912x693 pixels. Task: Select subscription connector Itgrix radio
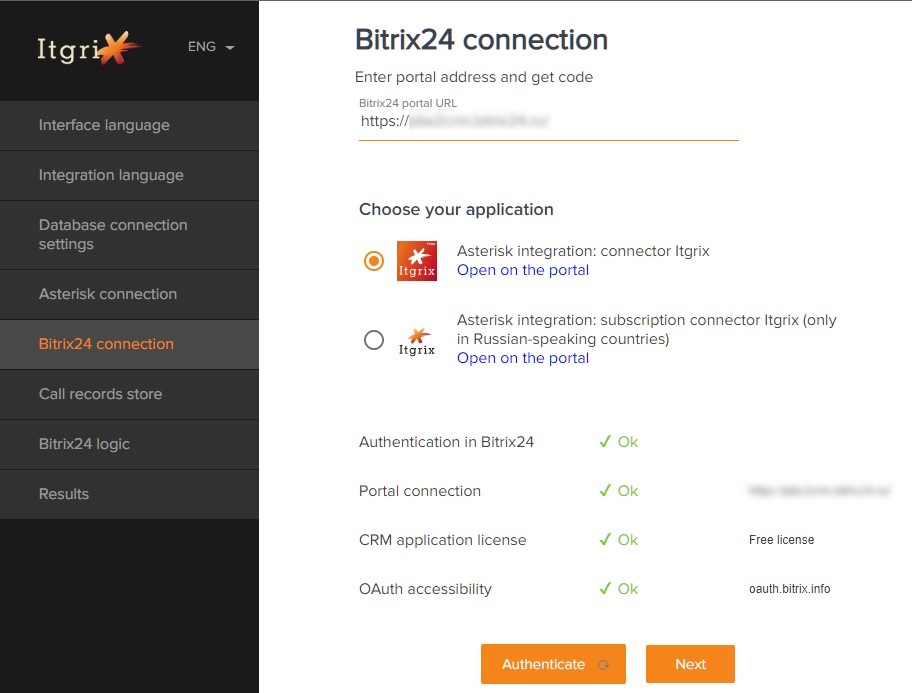point(373,340)
